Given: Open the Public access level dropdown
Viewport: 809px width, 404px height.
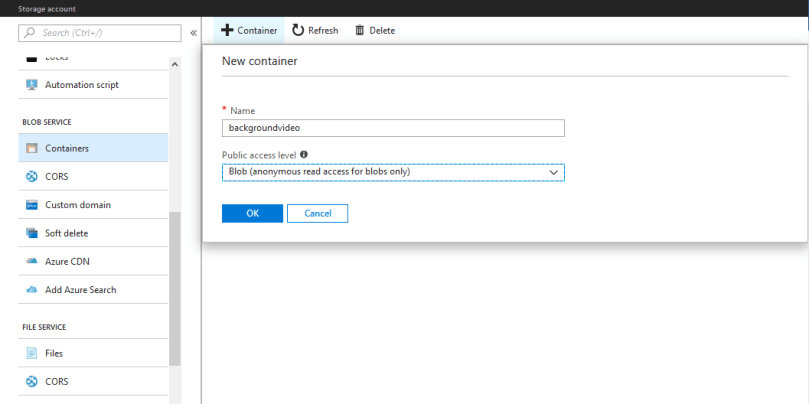Looking at the screenshot, I should (x=393, y=172).
